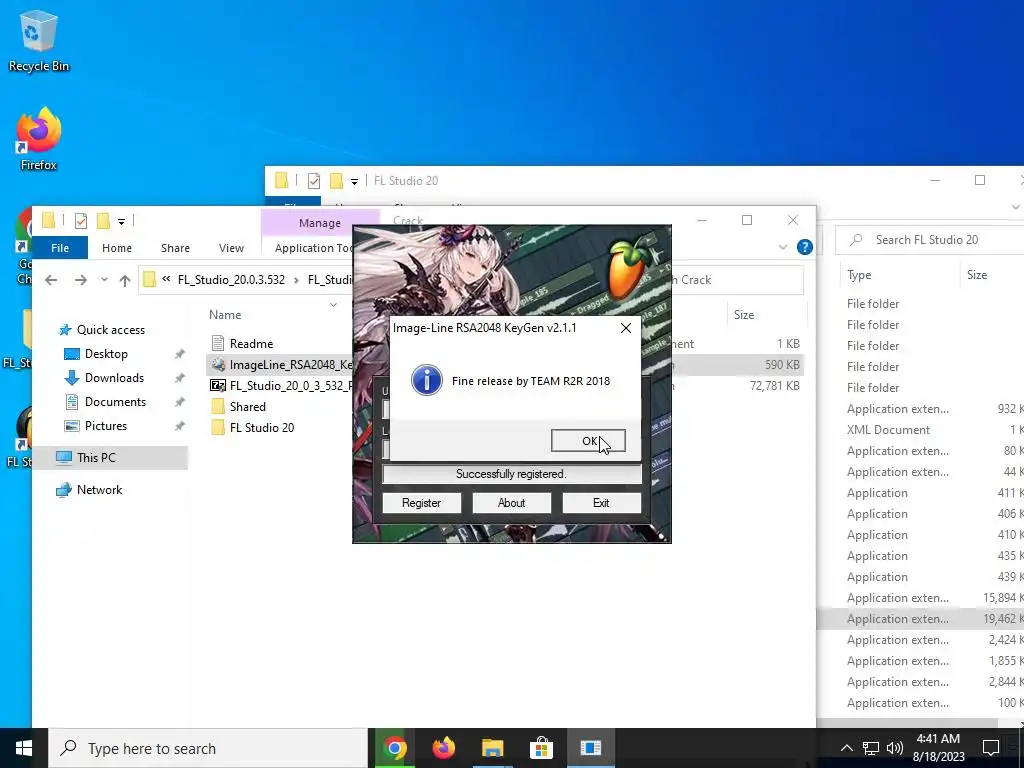Unpin Desktop using its pin icon
Image resolution: width=1024 pixels, height=768 pixels.
[180, 354]
